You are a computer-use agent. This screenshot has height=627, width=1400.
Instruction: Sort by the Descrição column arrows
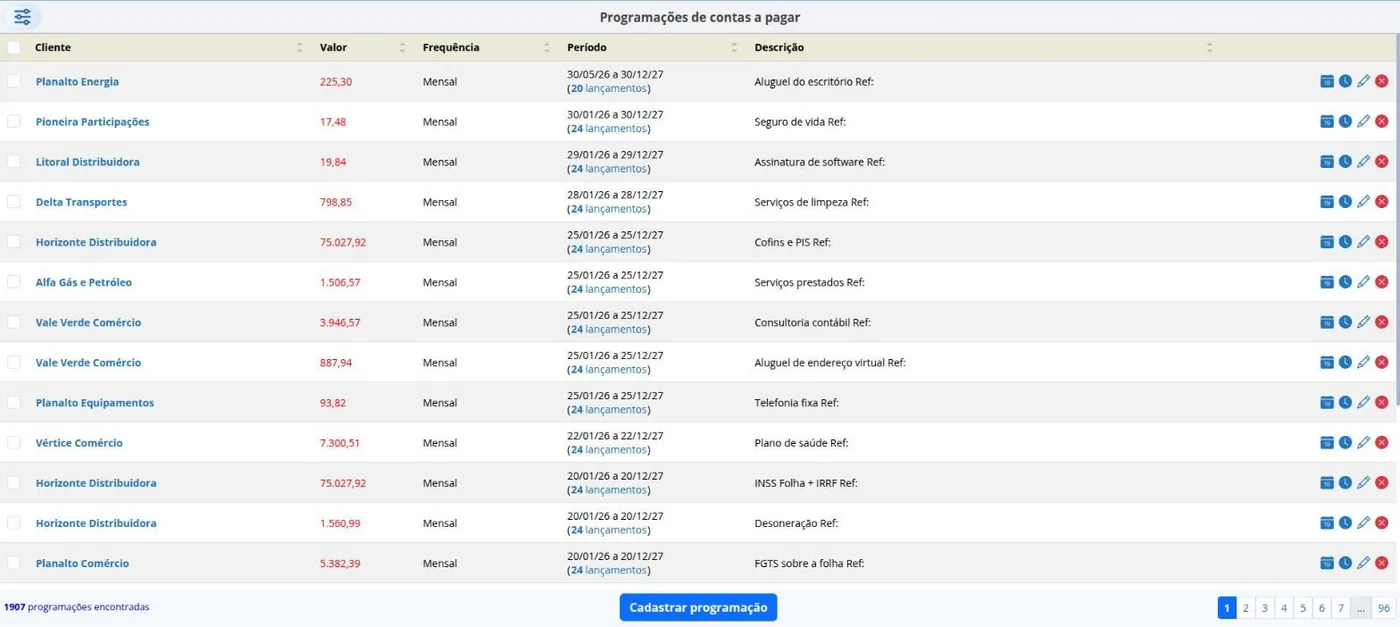[x=1209, y=47]
